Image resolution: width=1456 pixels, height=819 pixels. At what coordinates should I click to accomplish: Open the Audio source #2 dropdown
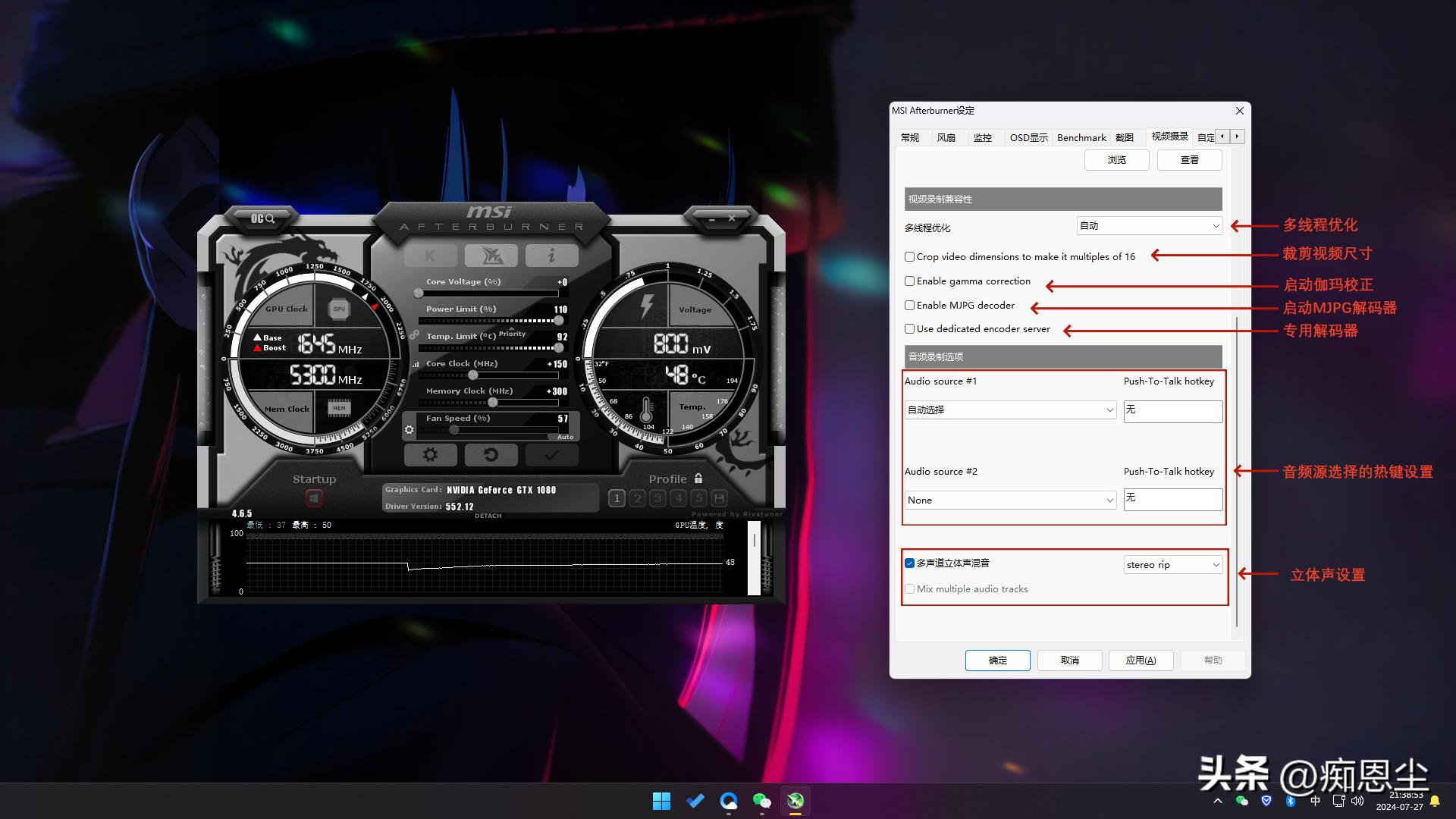pos(1010,500)
